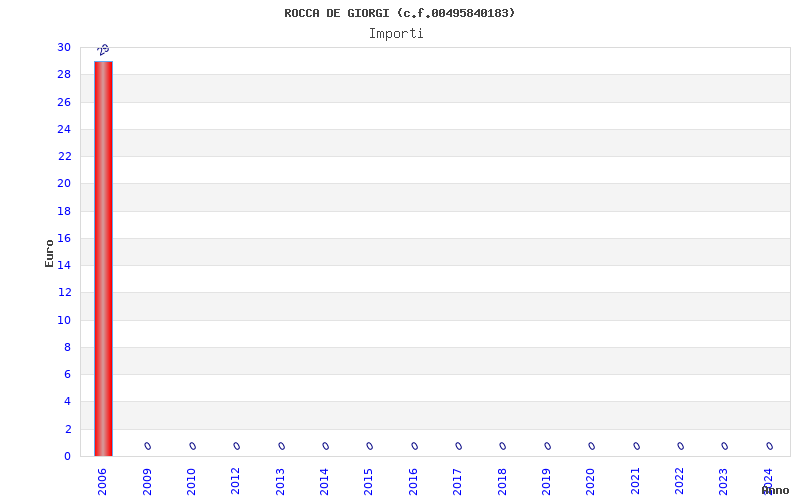Click the y-axis tick 30

(64, 47)
